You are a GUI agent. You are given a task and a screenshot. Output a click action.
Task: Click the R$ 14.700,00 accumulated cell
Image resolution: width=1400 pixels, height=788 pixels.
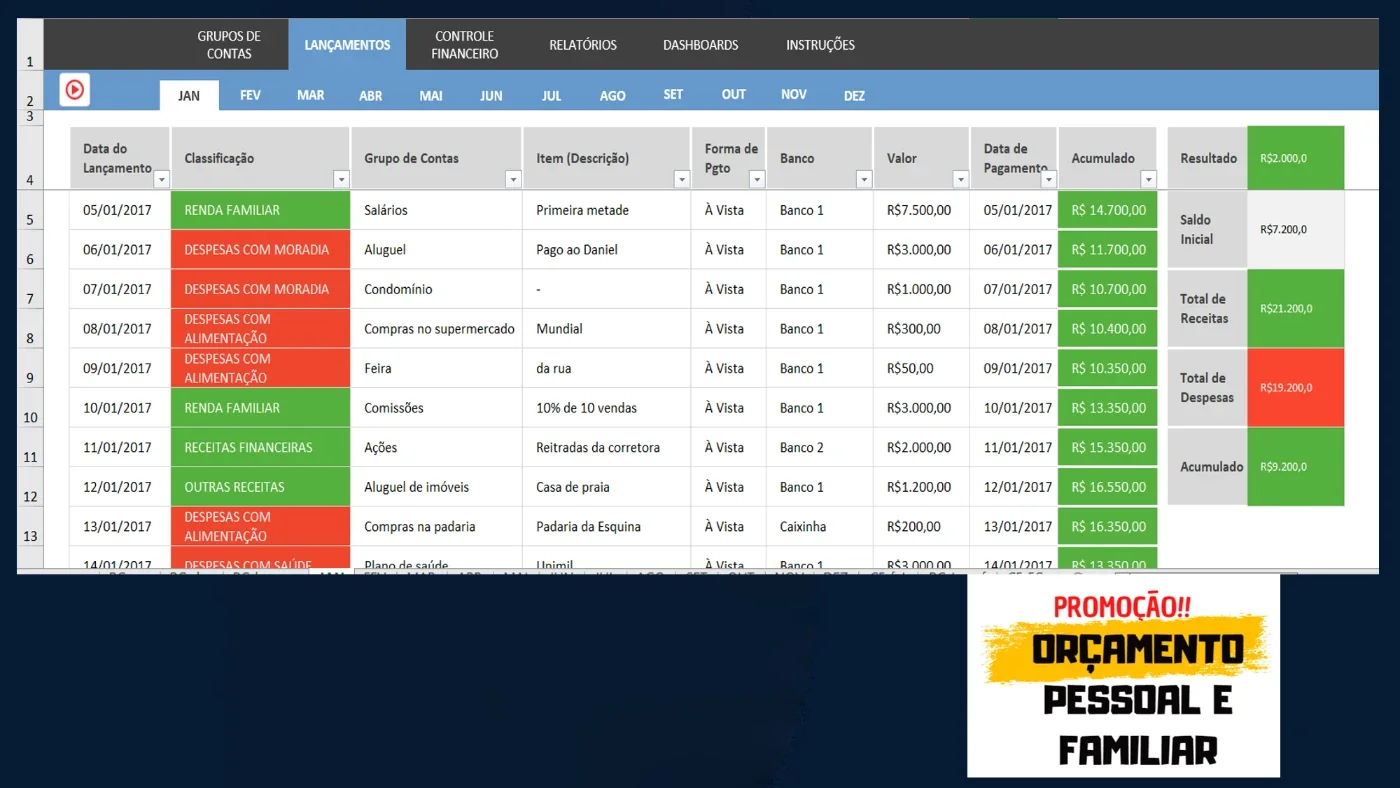point(1108,210)
